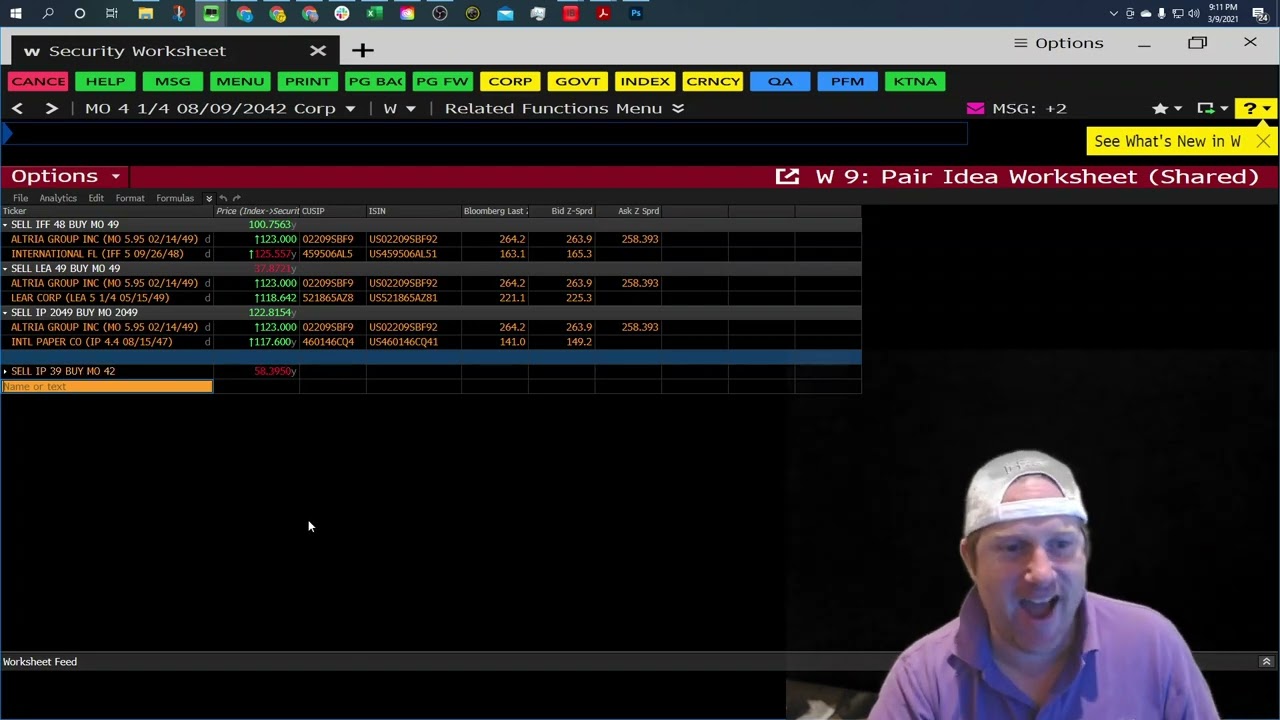Go forward with the right arrow

[51, 108]
